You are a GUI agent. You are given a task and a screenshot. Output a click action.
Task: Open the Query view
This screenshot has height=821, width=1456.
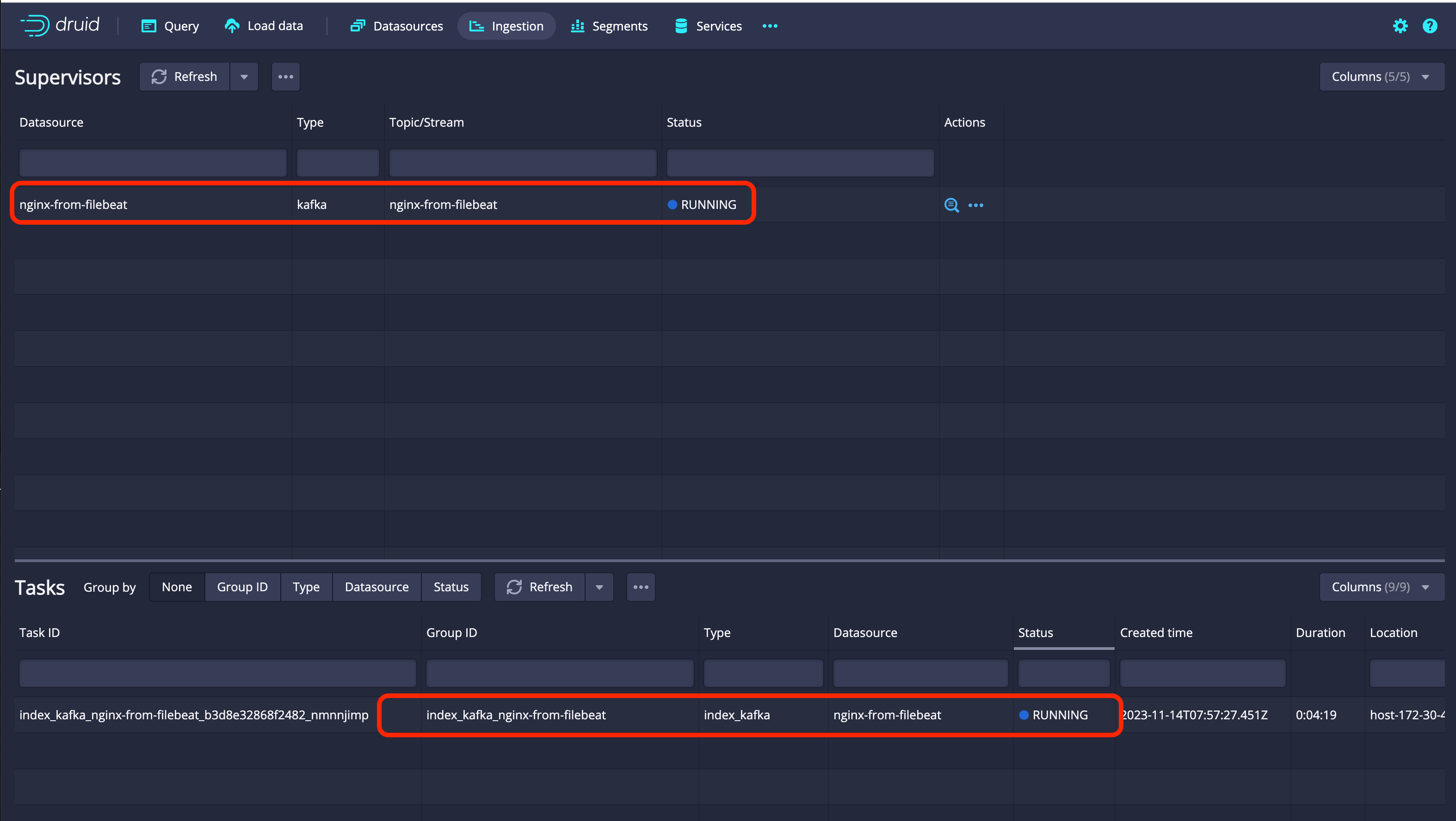tap(170, 26)
